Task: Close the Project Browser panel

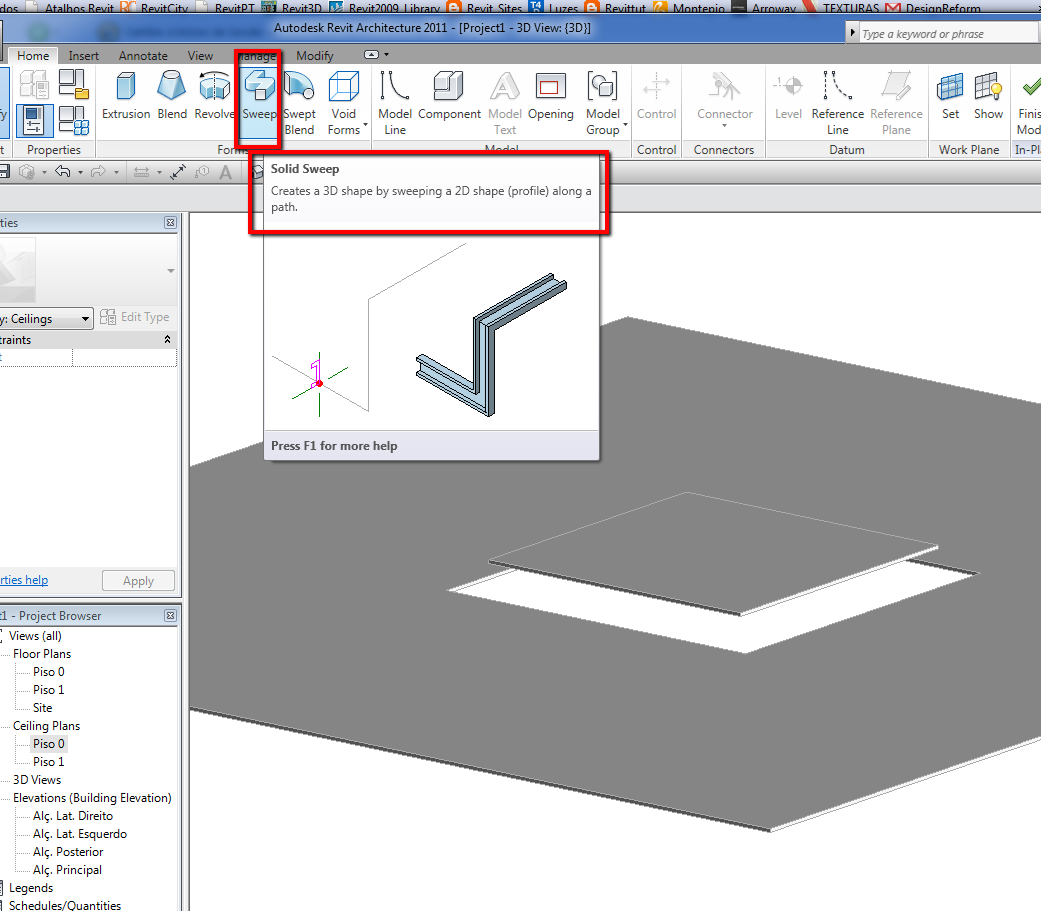Action: (171, 616)
